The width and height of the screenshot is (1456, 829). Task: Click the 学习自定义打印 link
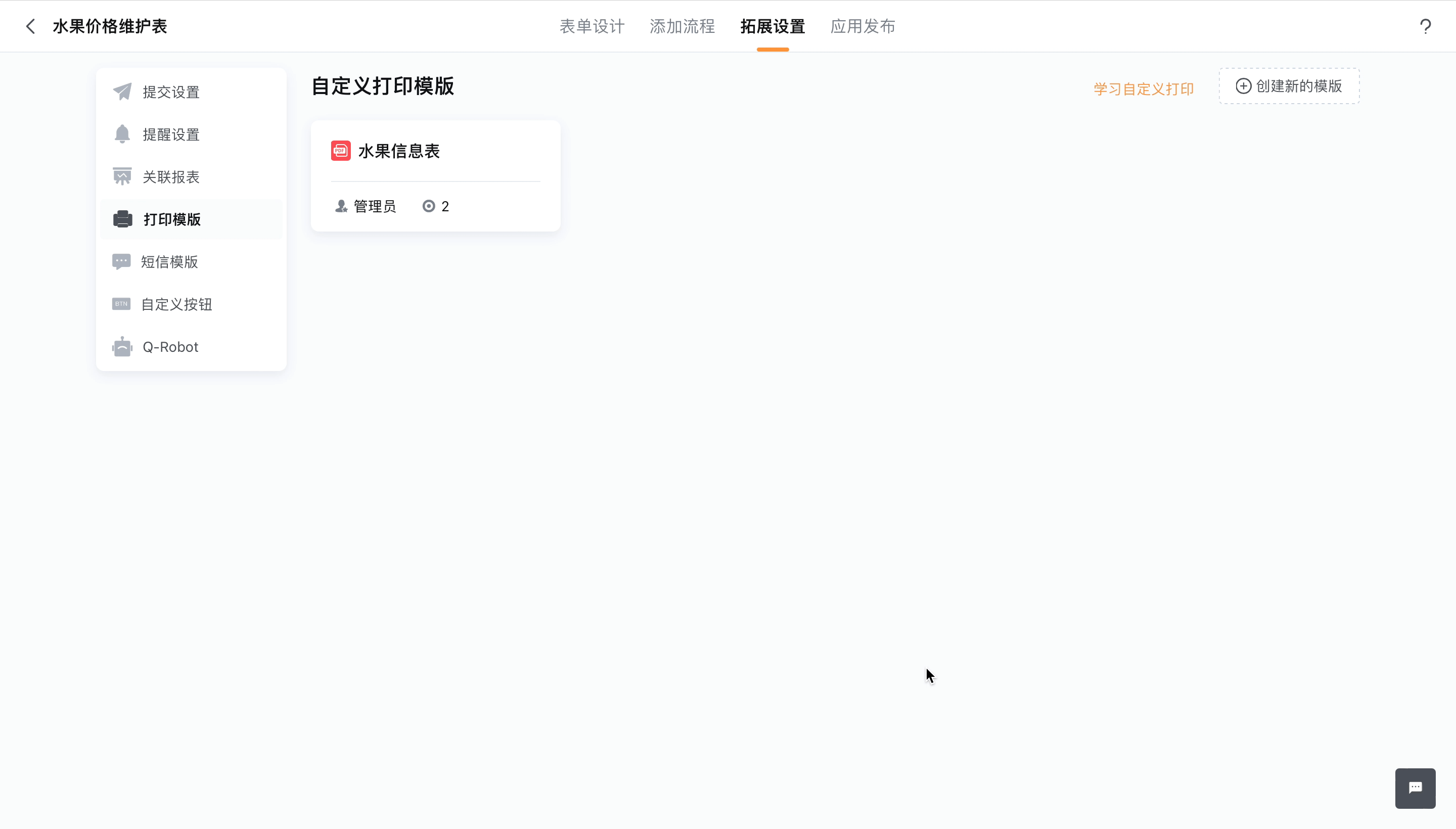click(1144, 89)
